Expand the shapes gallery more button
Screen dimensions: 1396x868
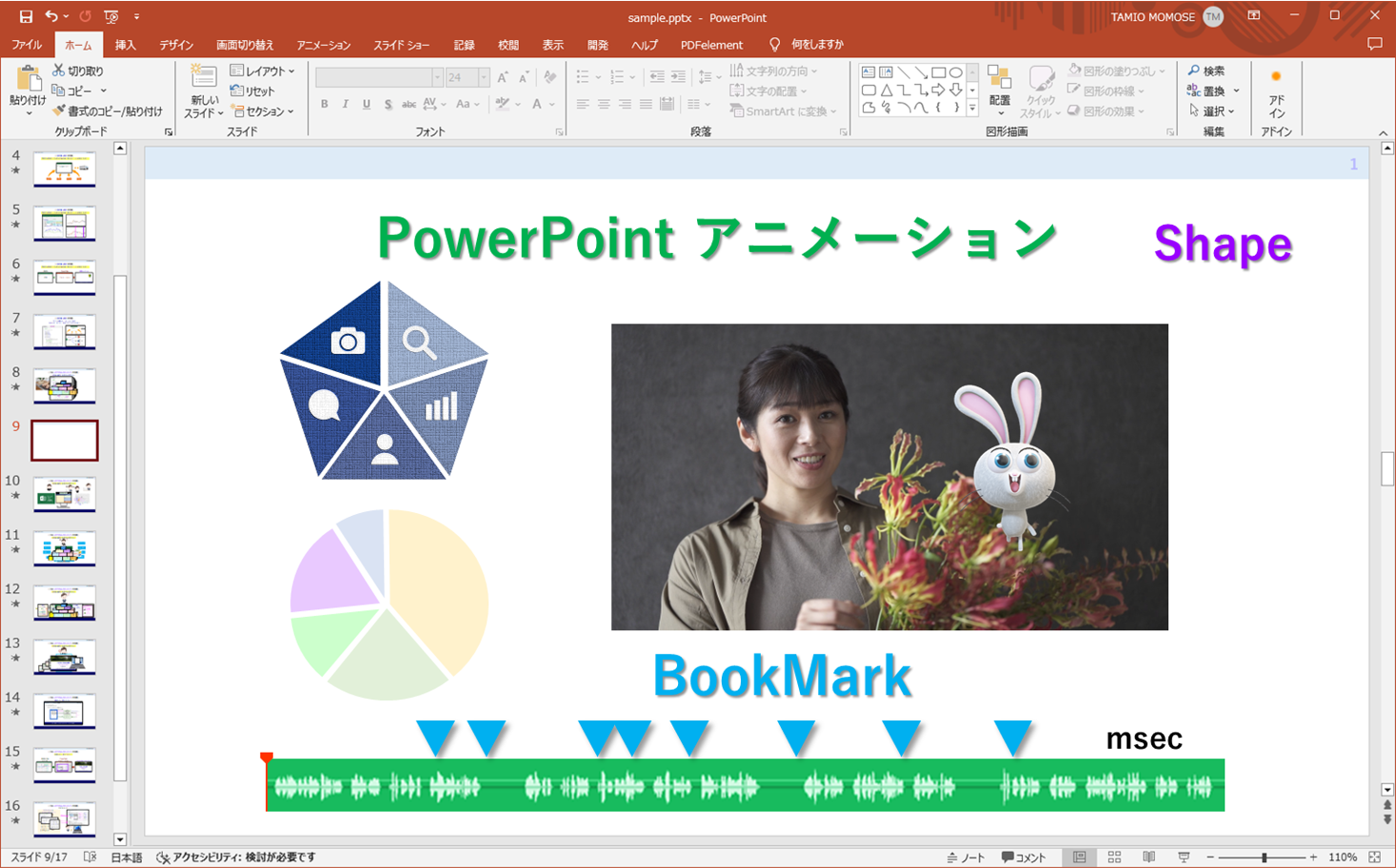(972, 108)
